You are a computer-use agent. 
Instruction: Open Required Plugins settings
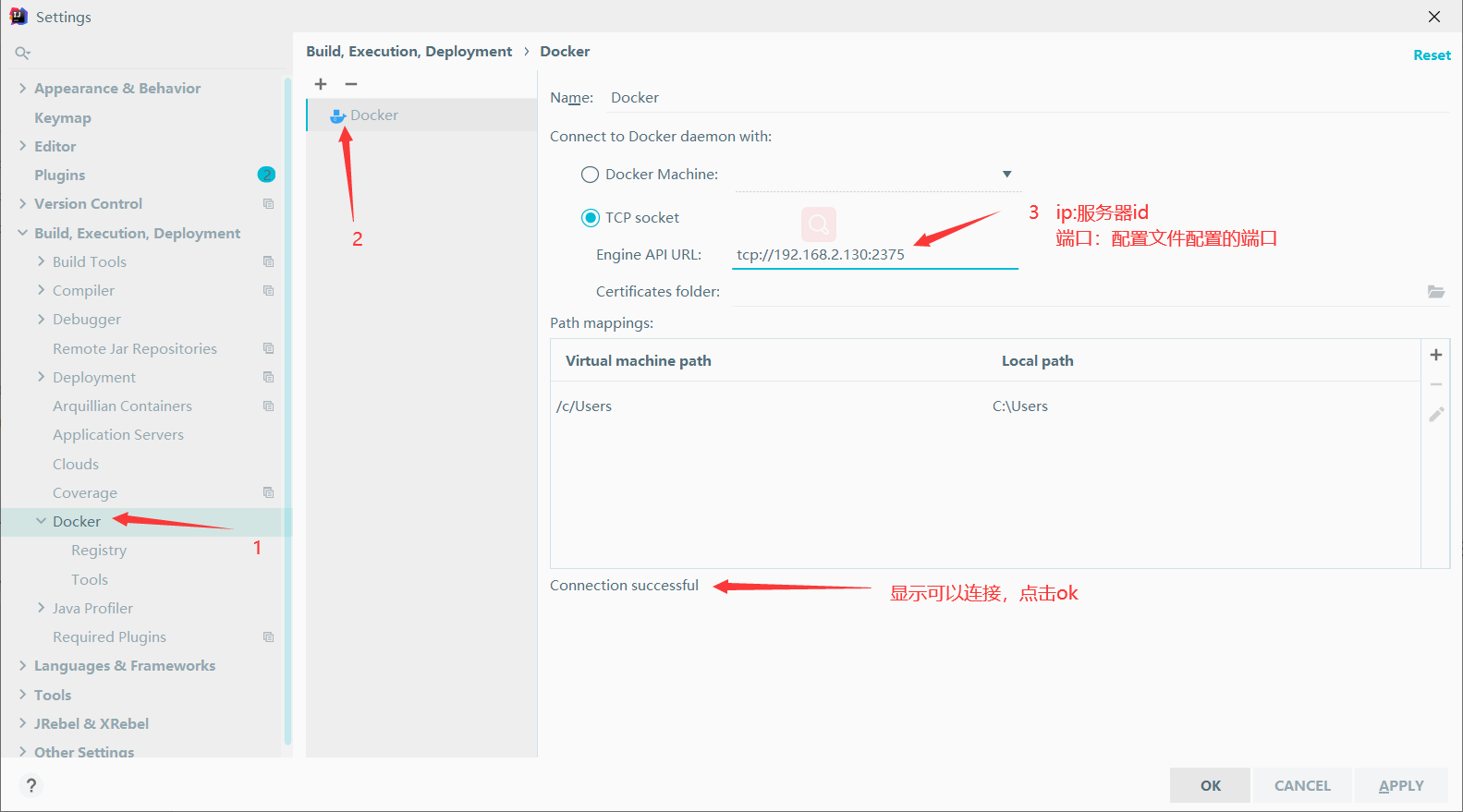coord(109,636)
